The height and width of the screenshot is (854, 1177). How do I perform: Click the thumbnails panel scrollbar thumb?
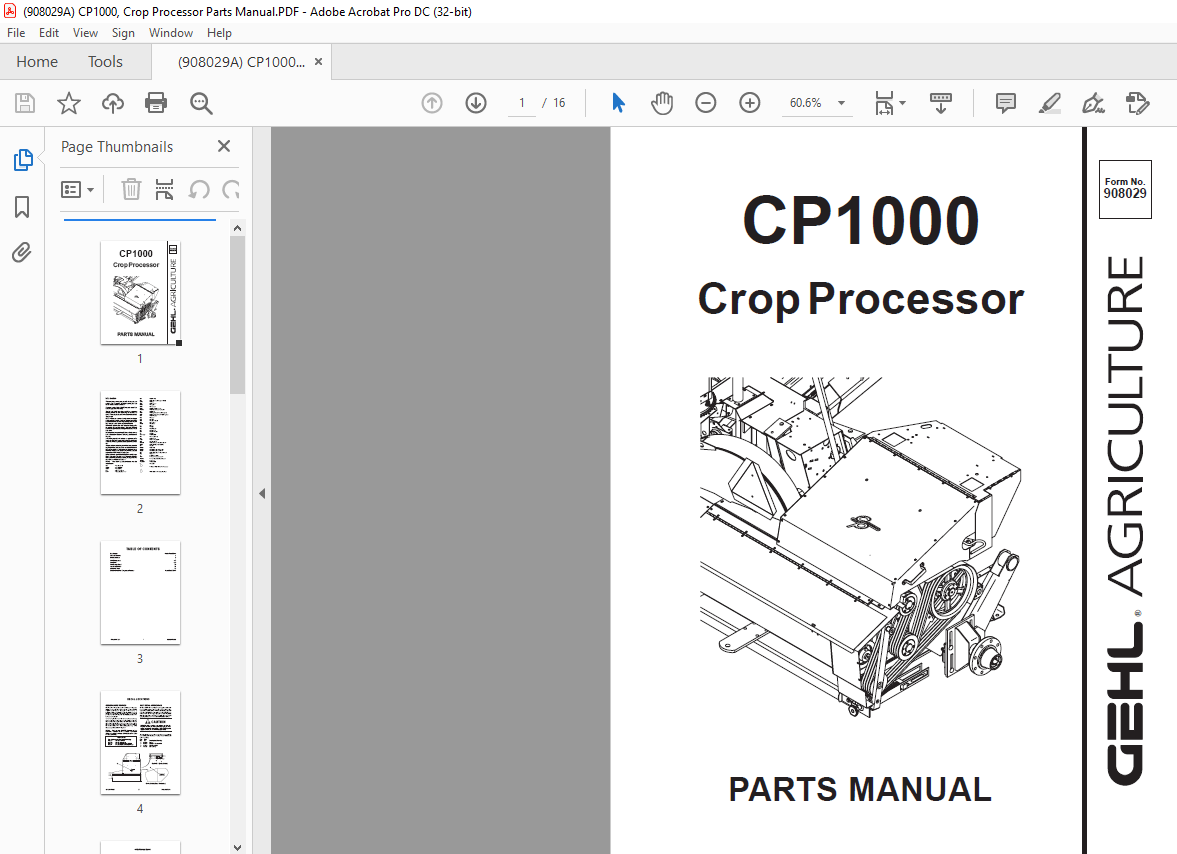coord(237,314)
